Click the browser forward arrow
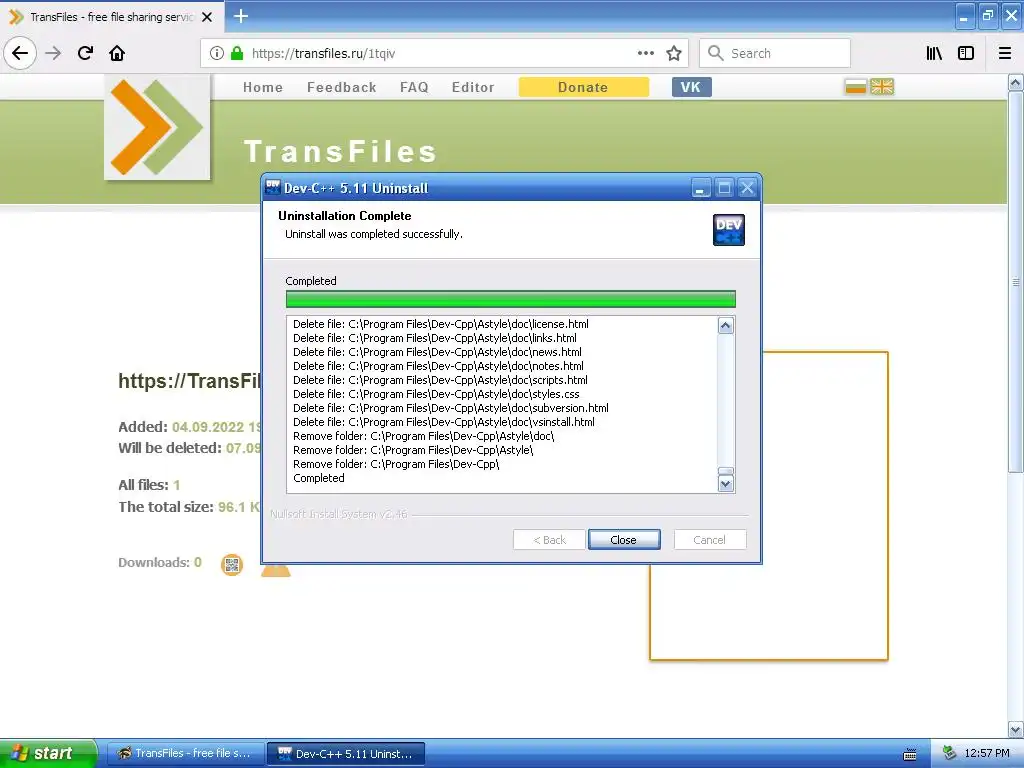Screen dimensions: 1024x768 pos(53,53)
